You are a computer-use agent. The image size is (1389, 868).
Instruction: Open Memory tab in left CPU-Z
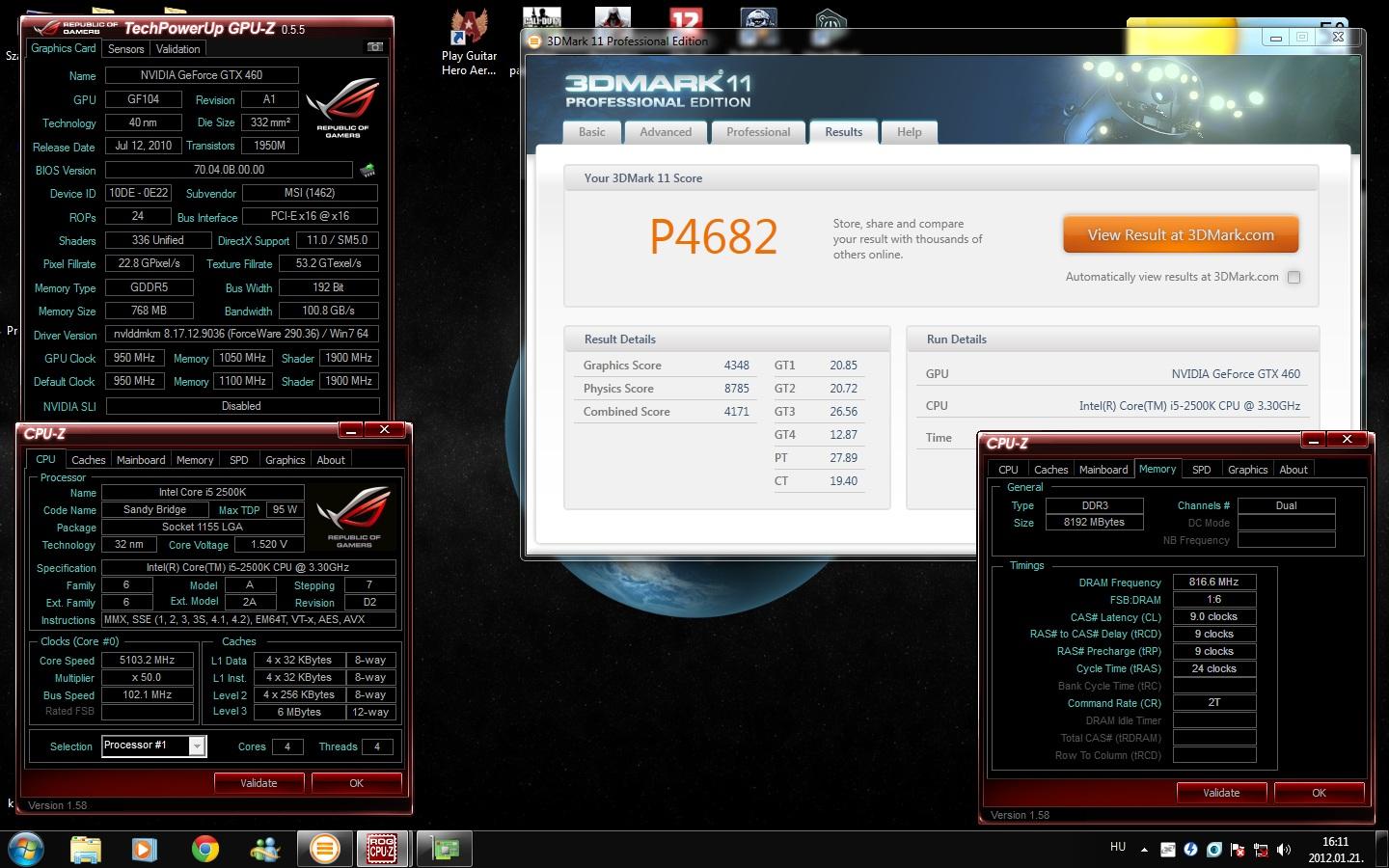(x=195, y=460)
